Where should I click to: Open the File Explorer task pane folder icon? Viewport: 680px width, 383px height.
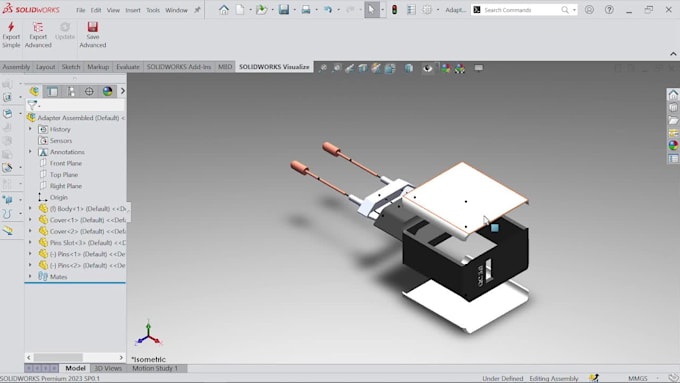tap(673, 120)
